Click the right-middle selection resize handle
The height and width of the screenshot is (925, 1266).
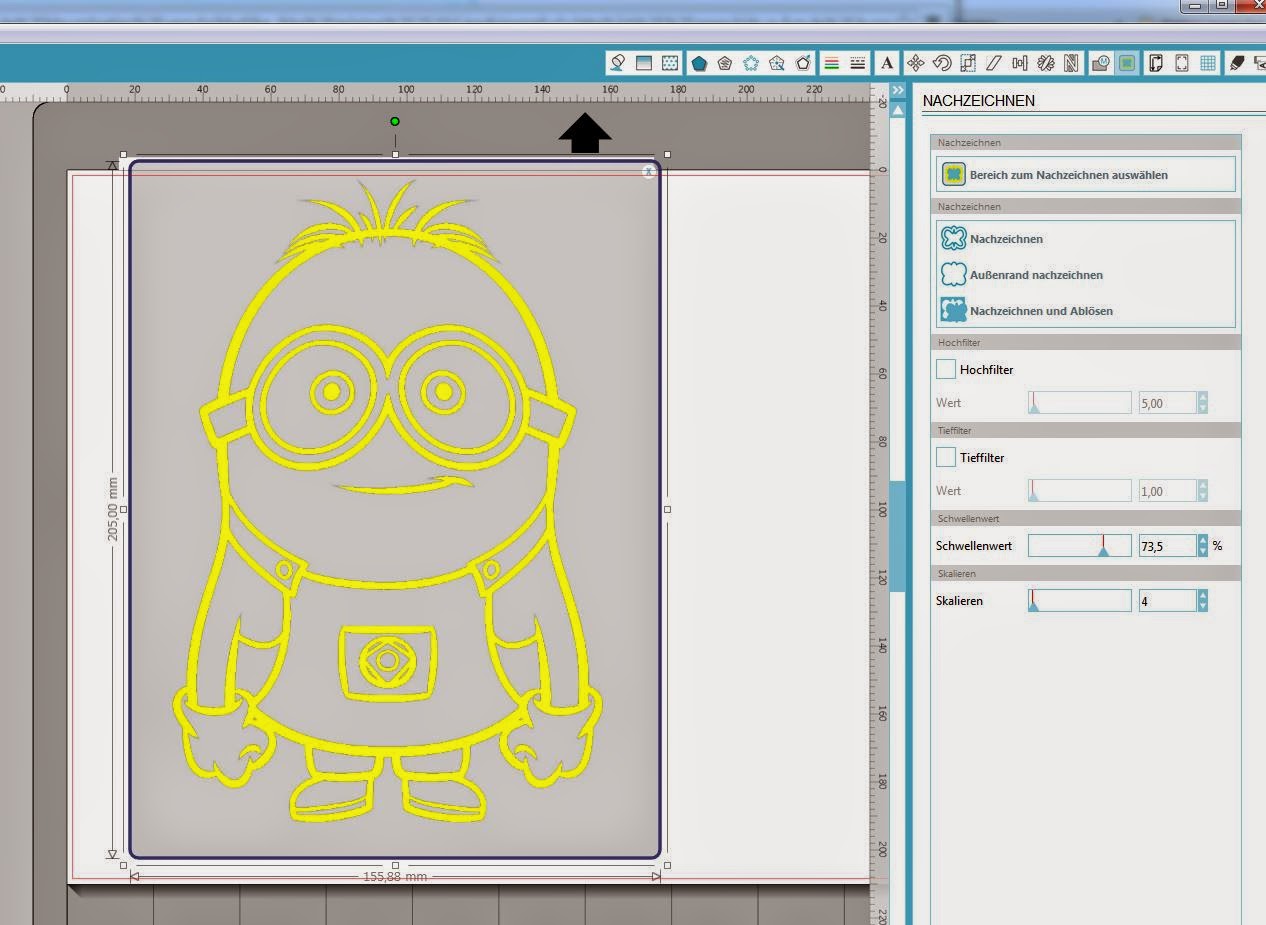(667, 509)
